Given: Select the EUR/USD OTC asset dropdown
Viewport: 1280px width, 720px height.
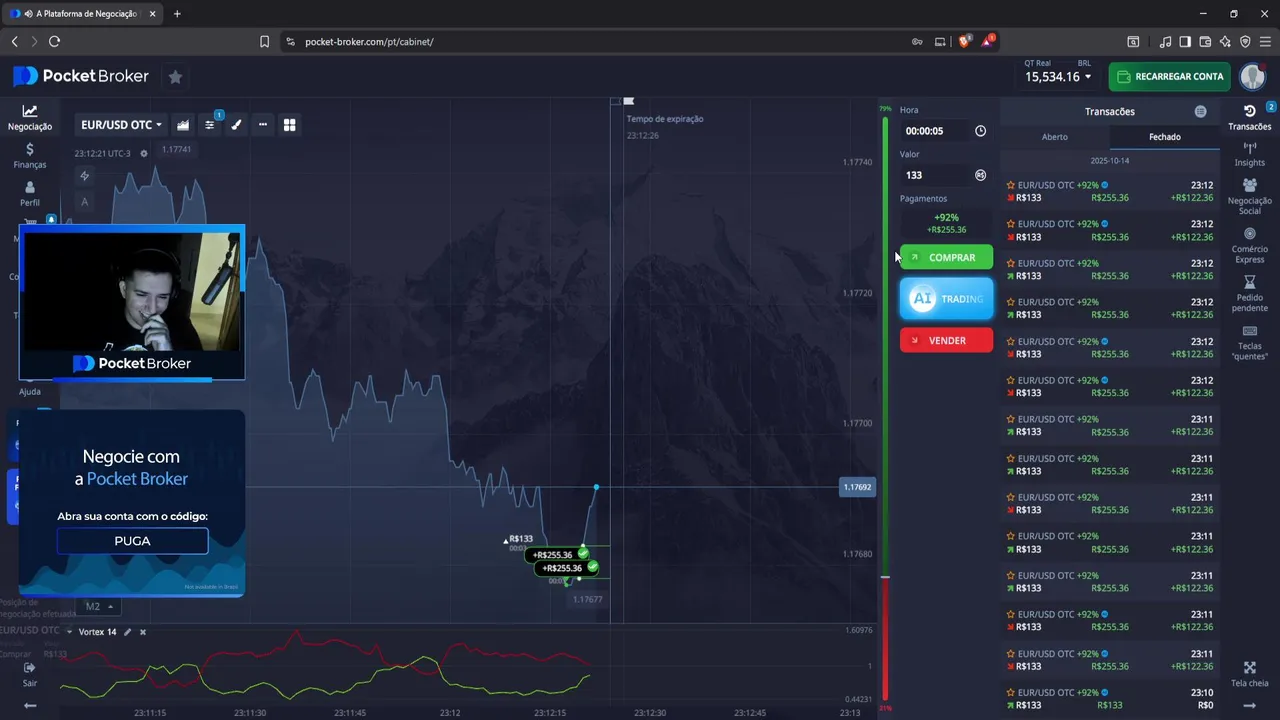Looking at the screenshot, I should [x=121, y=125].
